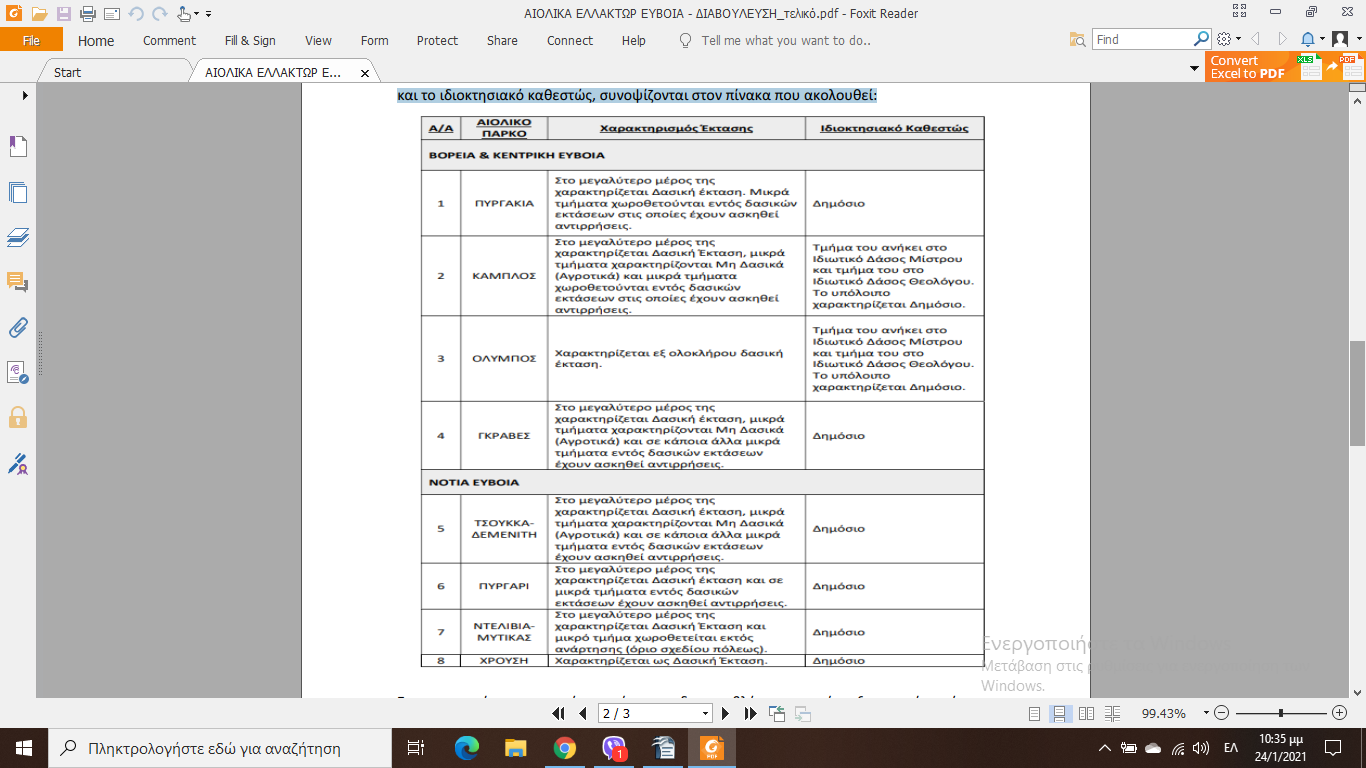Open the Connect ribbon tab

[x=570, y=40]
